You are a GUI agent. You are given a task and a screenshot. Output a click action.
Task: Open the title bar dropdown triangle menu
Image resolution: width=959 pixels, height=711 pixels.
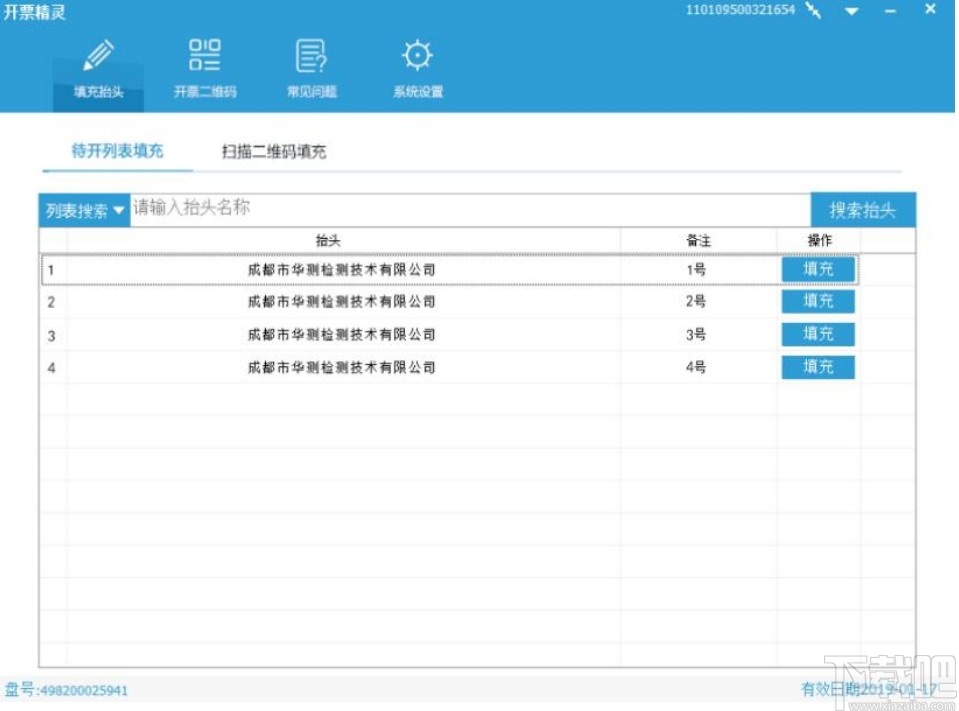[851, 11]
